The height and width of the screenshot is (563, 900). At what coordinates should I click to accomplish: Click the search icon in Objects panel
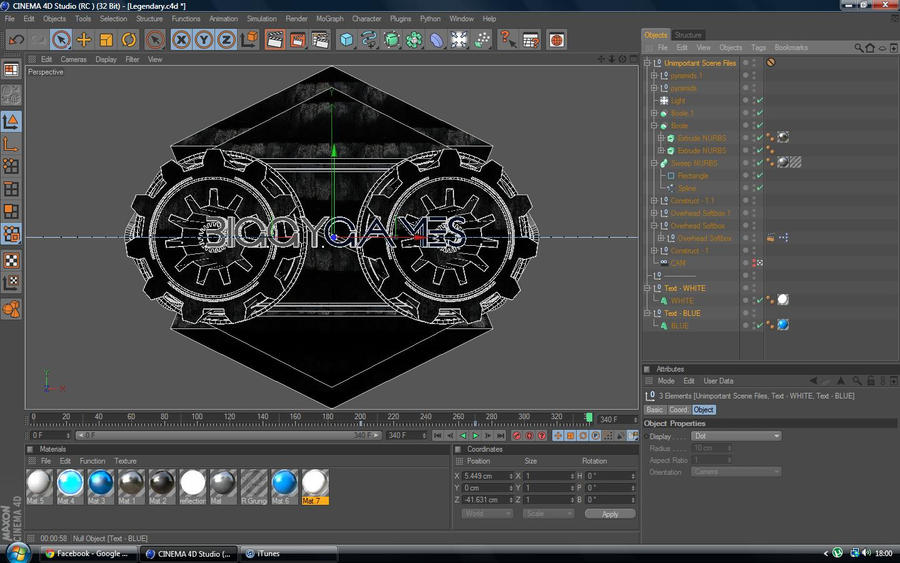point(859,48)
